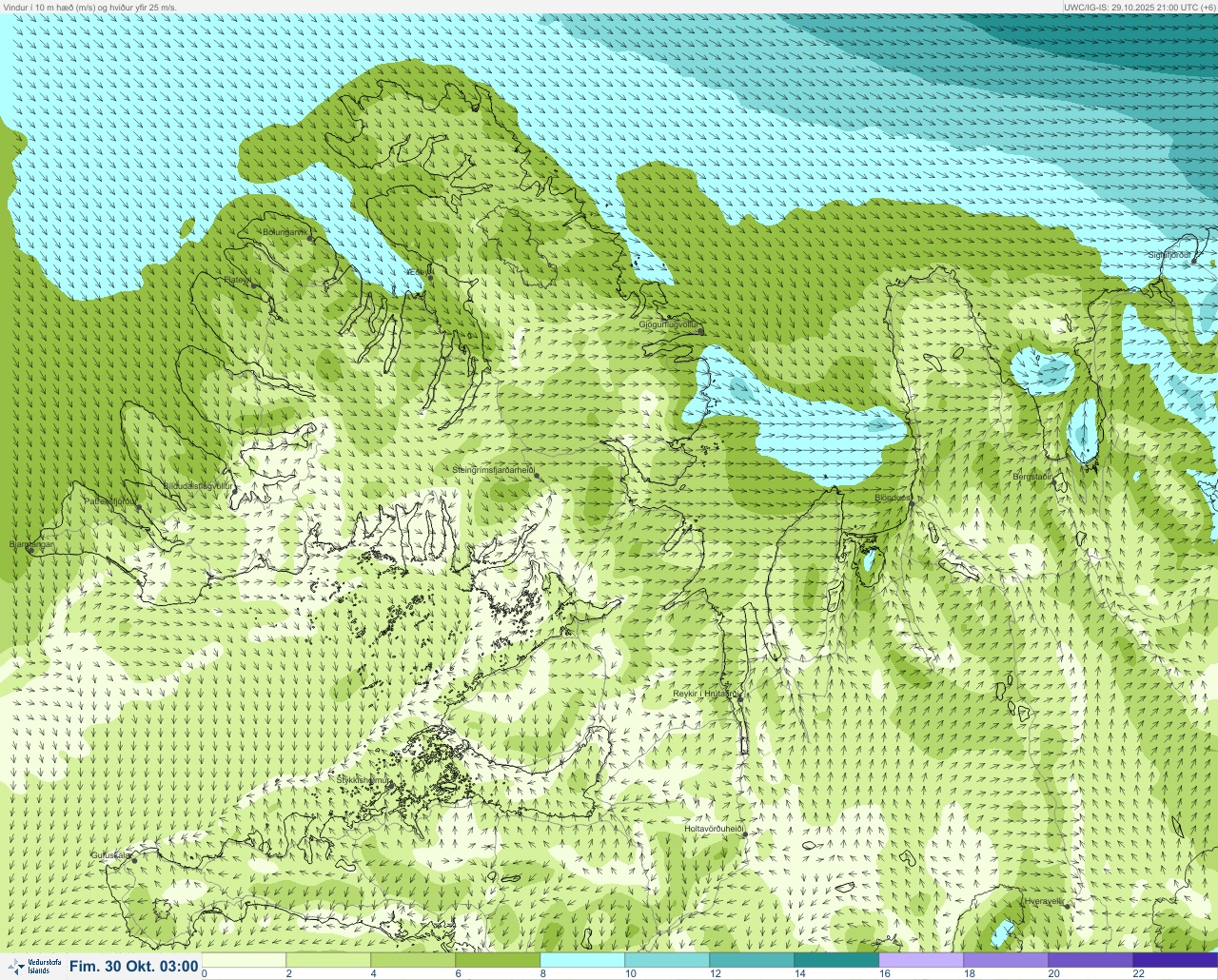Click the Bíldudalsflugvöllur station label
Image resolution: width=1218 pixels, height=980 pixels.
tap(197, 485)
